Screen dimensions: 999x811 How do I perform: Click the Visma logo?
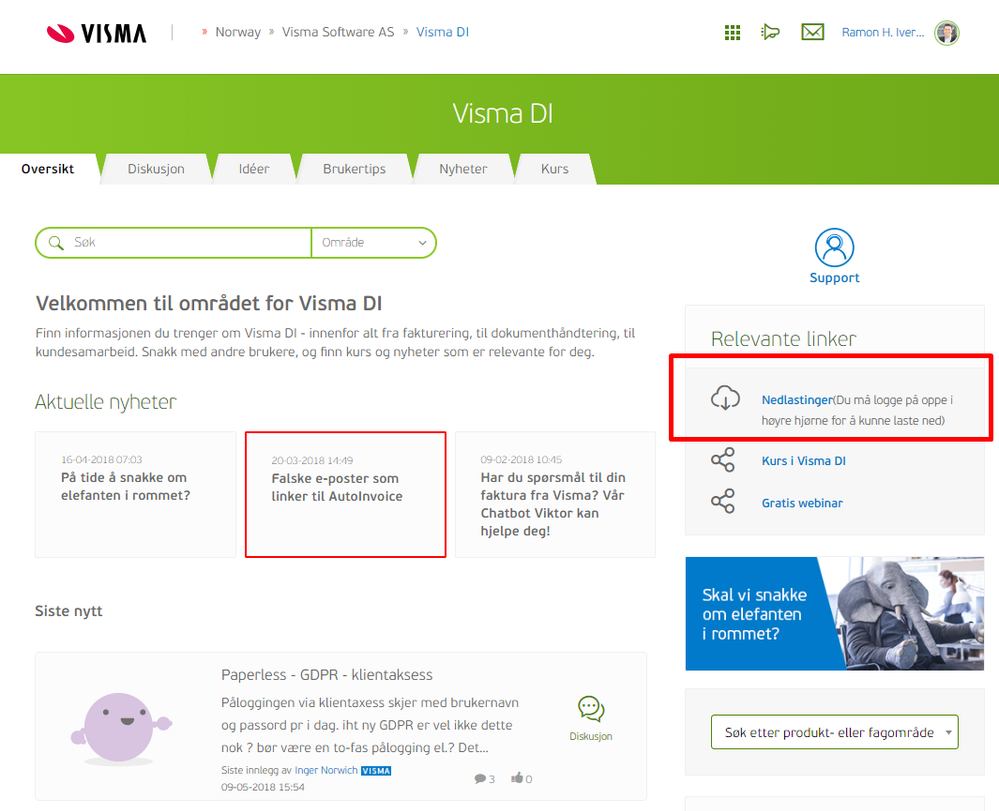coord(96,32)
